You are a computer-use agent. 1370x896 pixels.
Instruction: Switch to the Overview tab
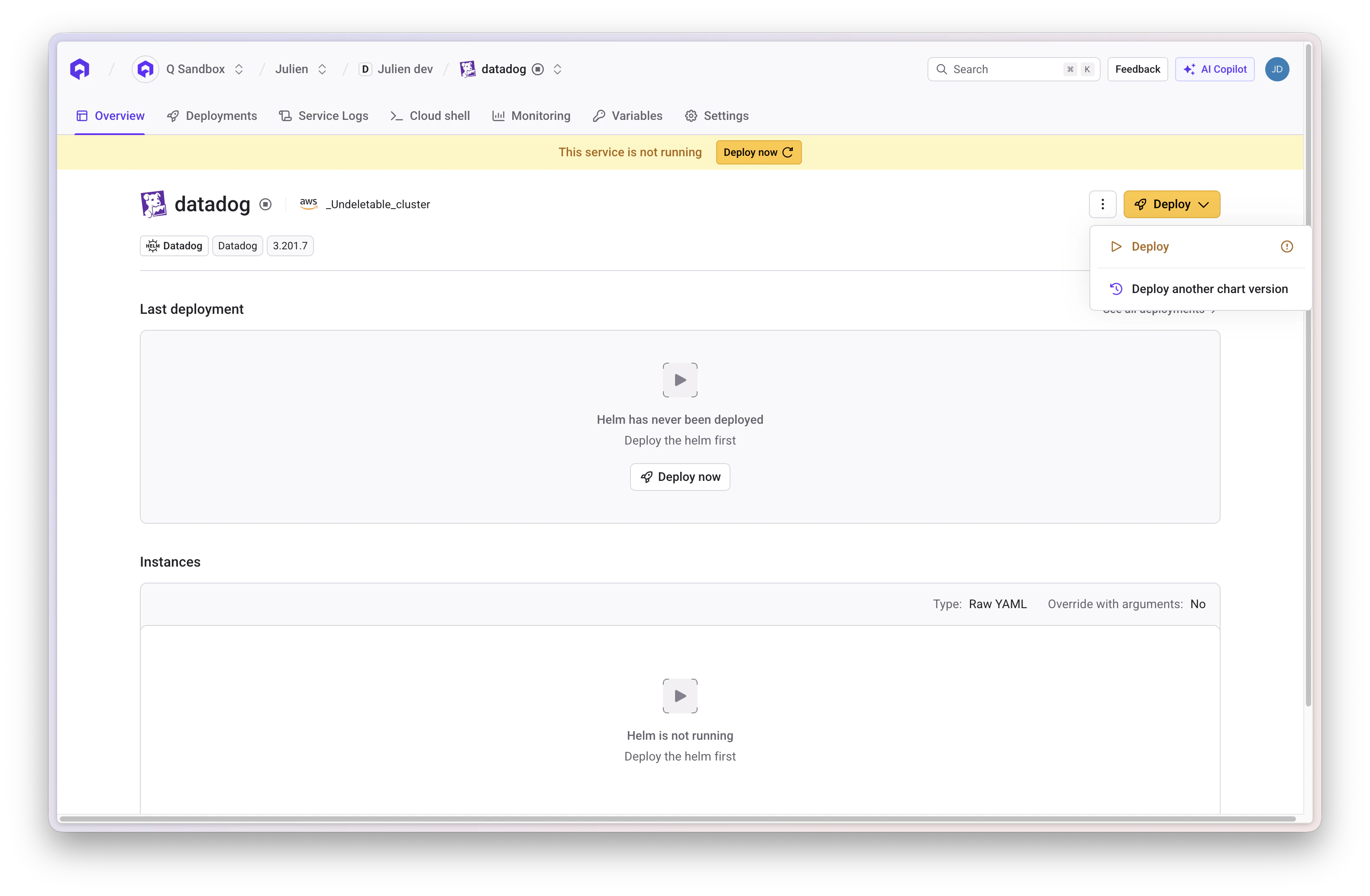[x=110, y=116]
